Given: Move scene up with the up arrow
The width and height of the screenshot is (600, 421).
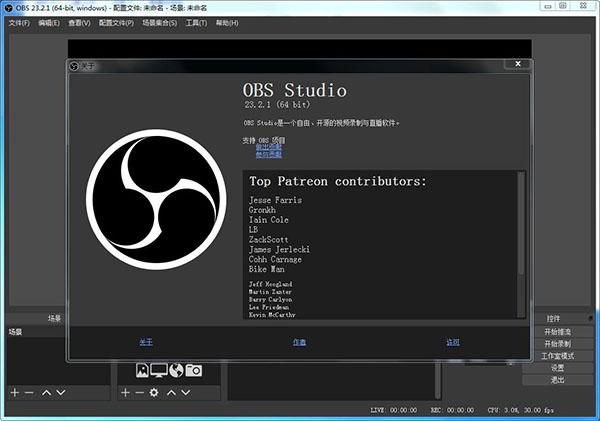Looking at the screenshot, I should (x=47, y=392).
